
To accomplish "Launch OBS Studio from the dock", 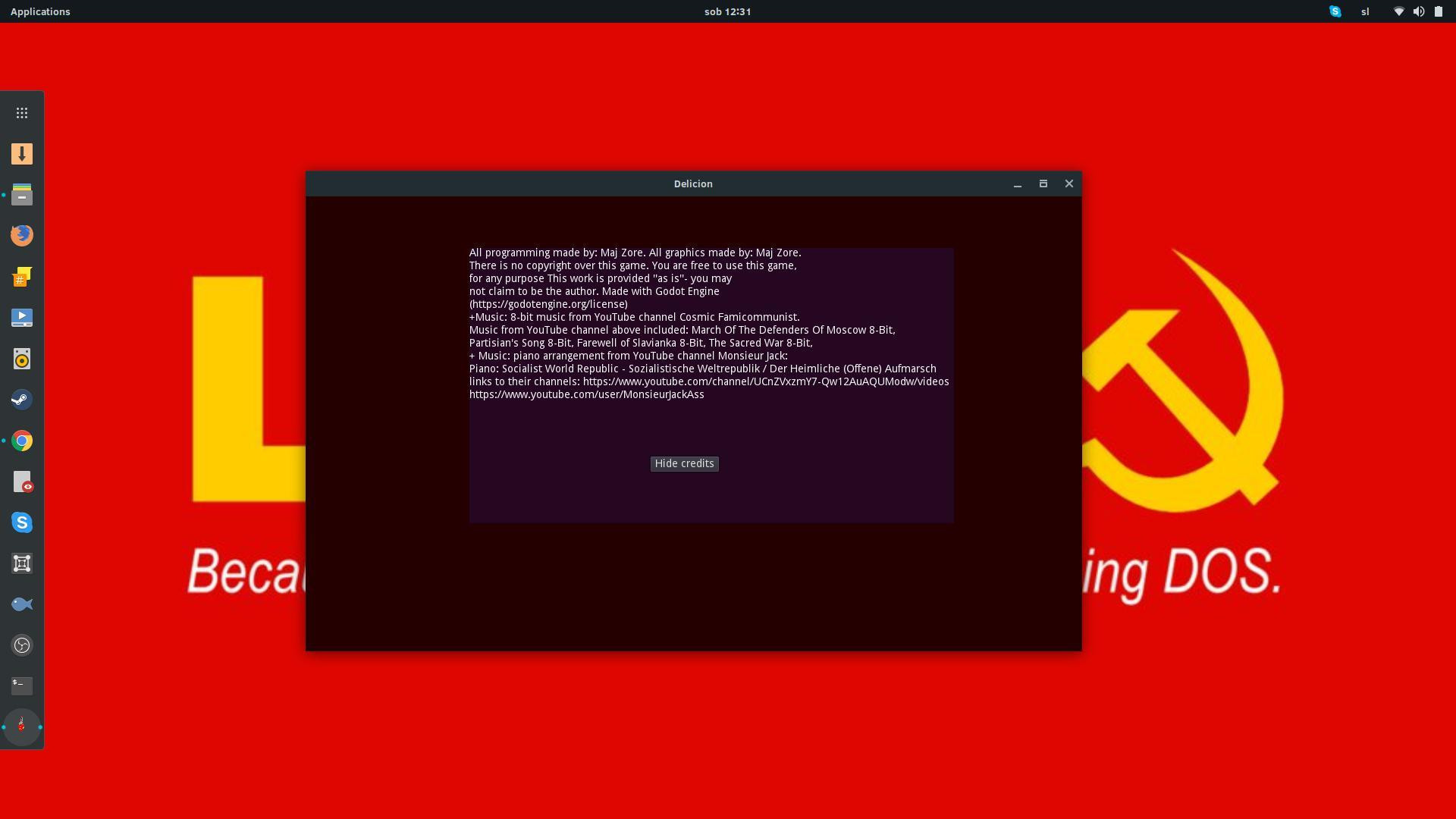I will click(x=22, y=645).
